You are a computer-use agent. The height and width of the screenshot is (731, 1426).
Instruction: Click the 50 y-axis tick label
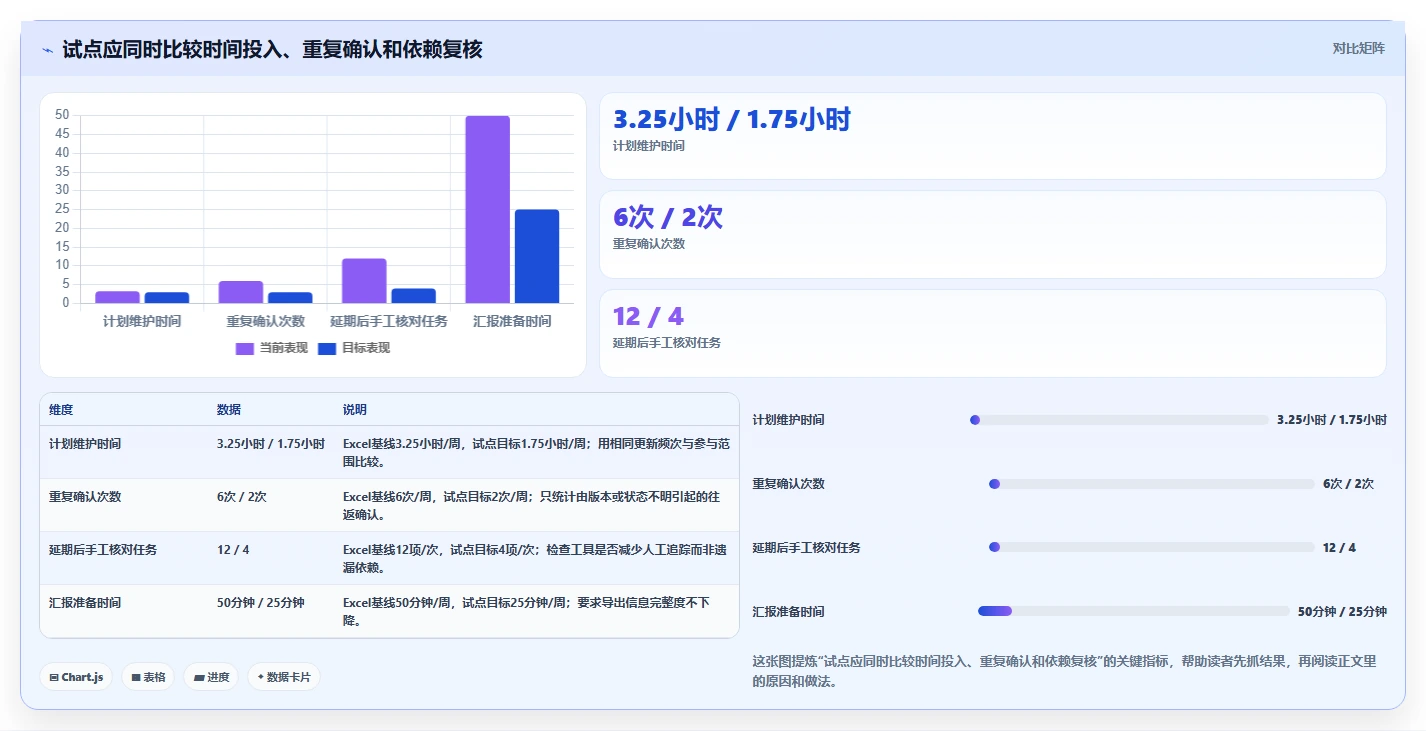(62, 115)
